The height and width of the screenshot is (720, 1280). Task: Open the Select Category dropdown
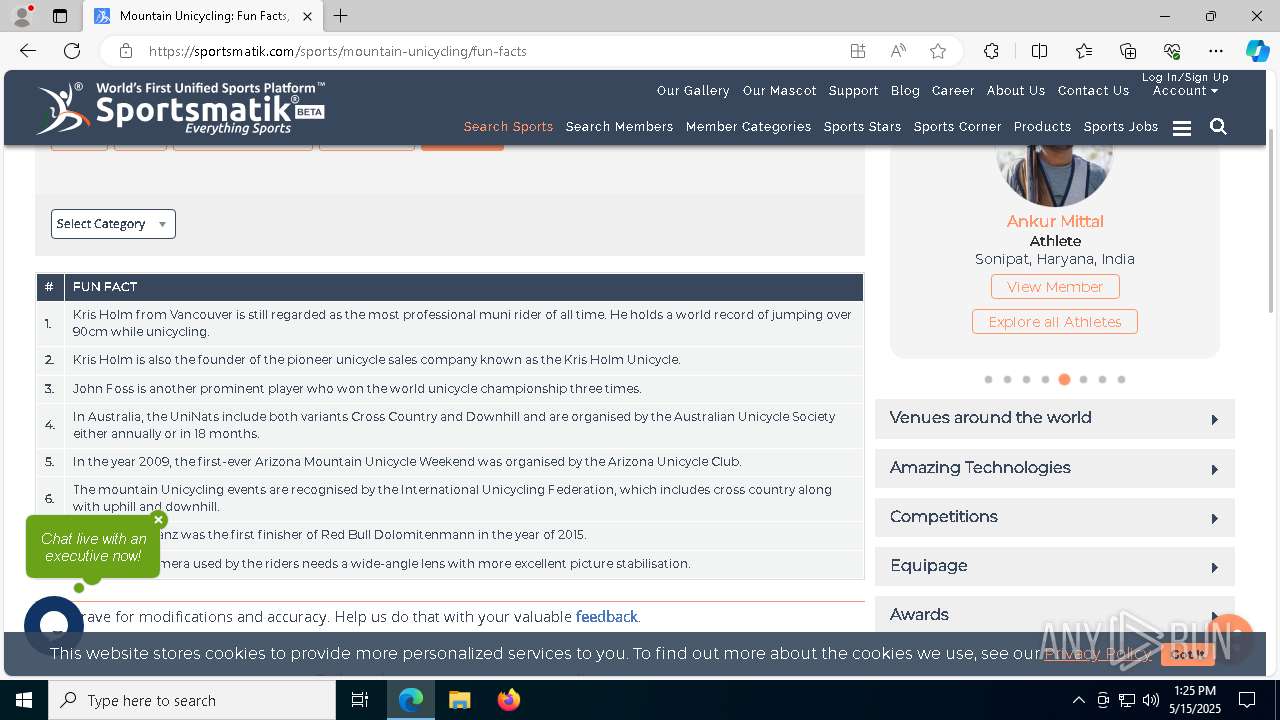pyautogui.click(x=113, y=224)
